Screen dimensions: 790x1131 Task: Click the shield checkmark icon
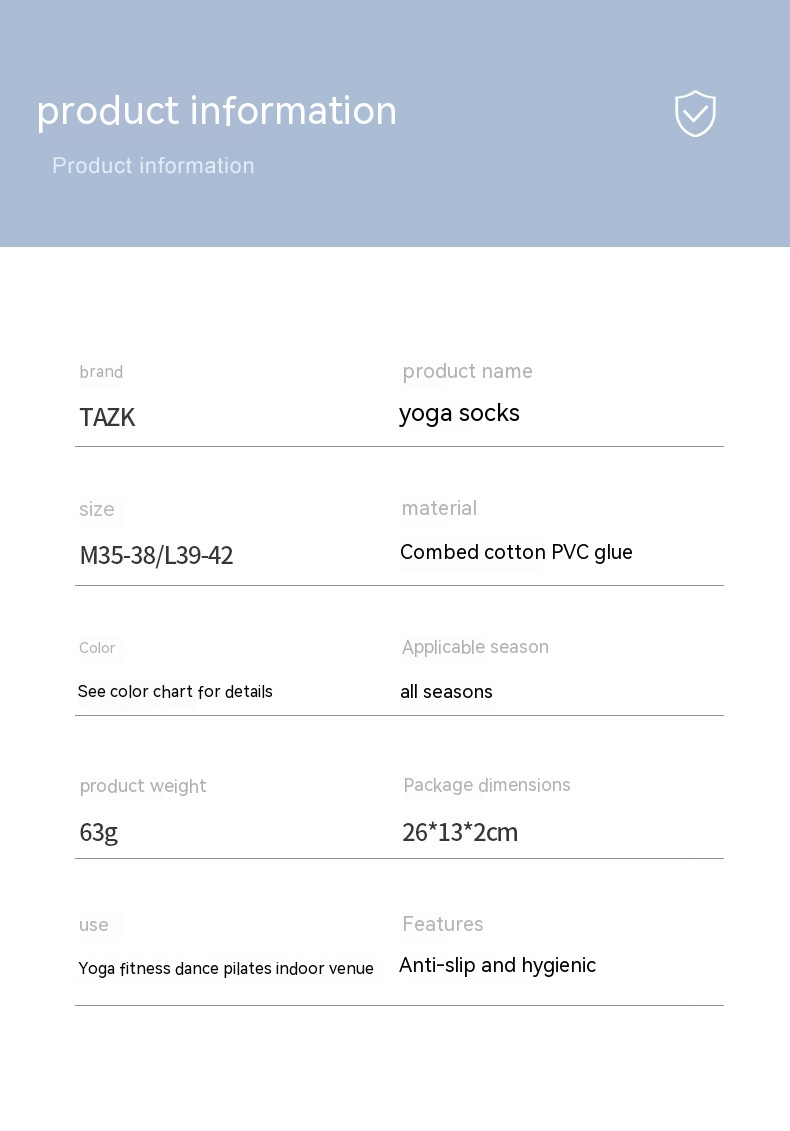tap(695, 113)
